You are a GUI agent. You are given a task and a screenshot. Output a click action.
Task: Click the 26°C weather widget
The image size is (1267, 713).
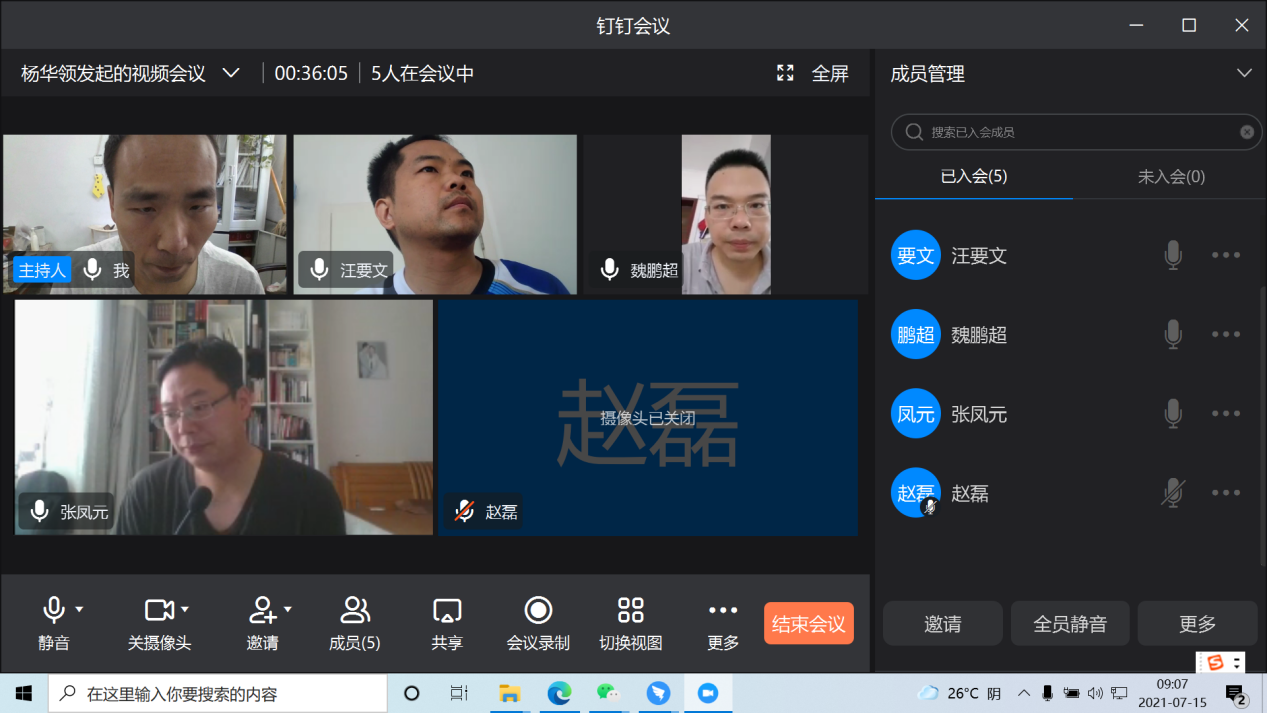(x=960, y=693)
